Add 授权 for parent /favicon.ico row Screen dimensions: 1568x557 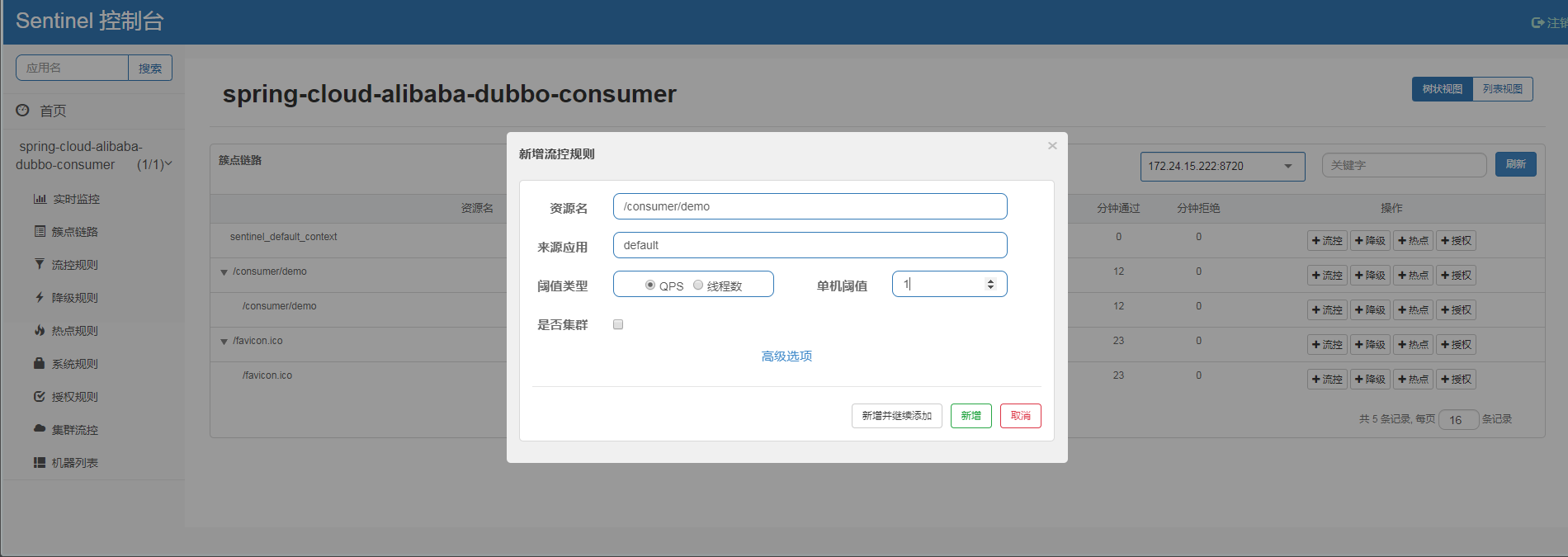(x=1457, y=345)
